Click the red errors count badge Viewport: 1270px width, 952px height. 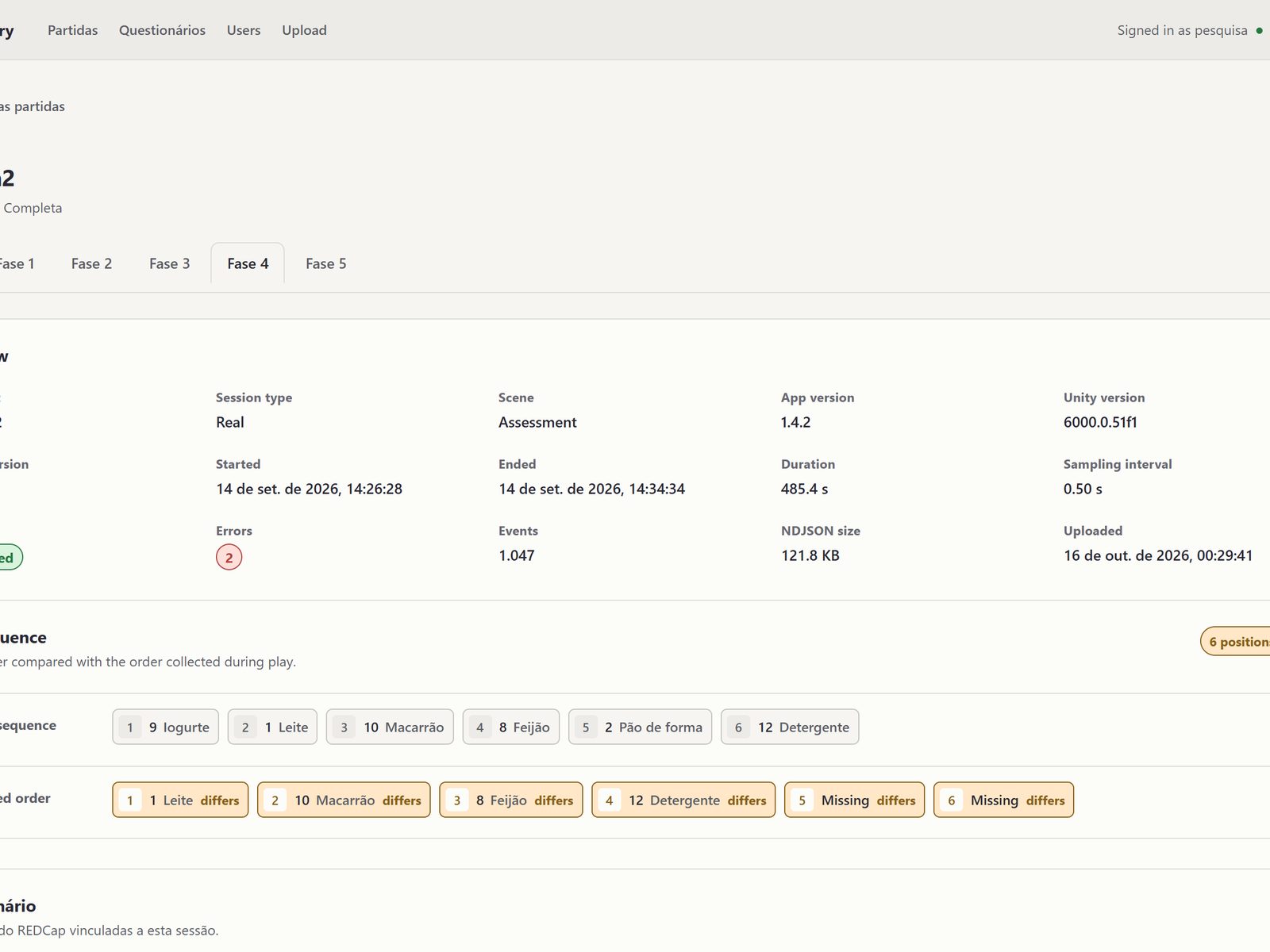pyautogui.click(x=229, y=557)
